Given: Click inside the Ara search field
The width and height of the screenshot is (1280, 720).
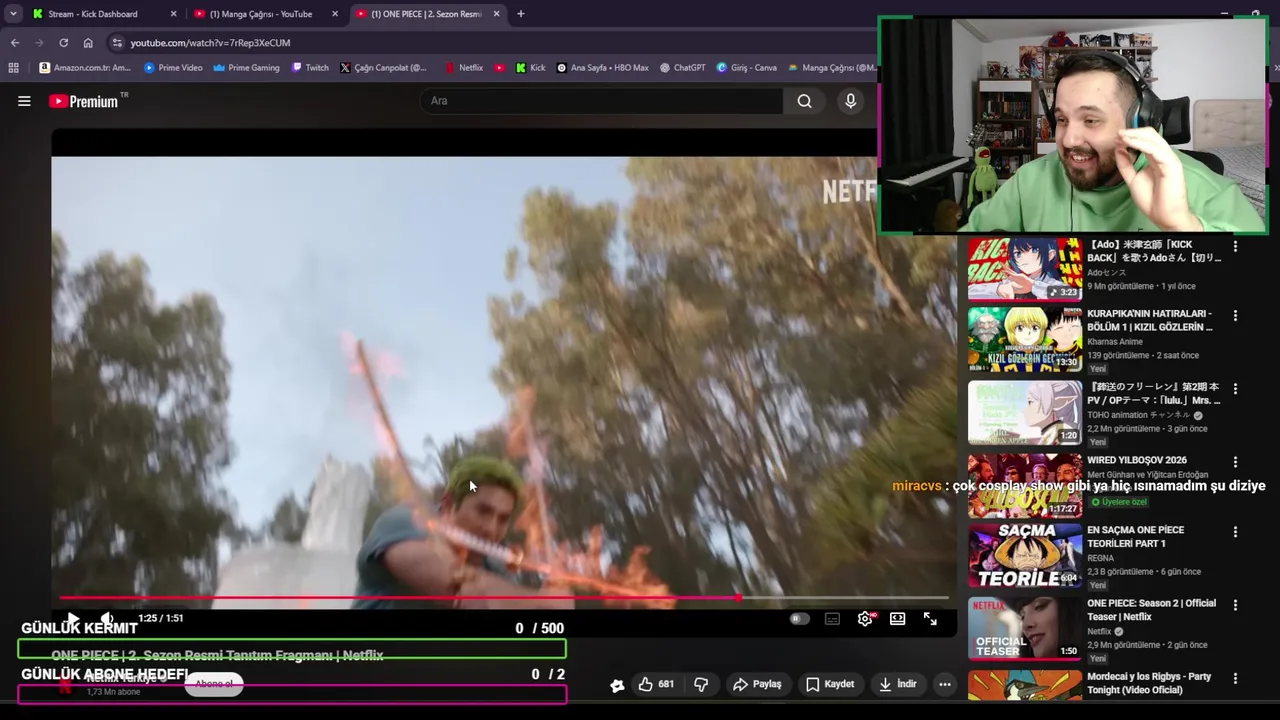Looking at the screenshot, I should coord(602,101).
